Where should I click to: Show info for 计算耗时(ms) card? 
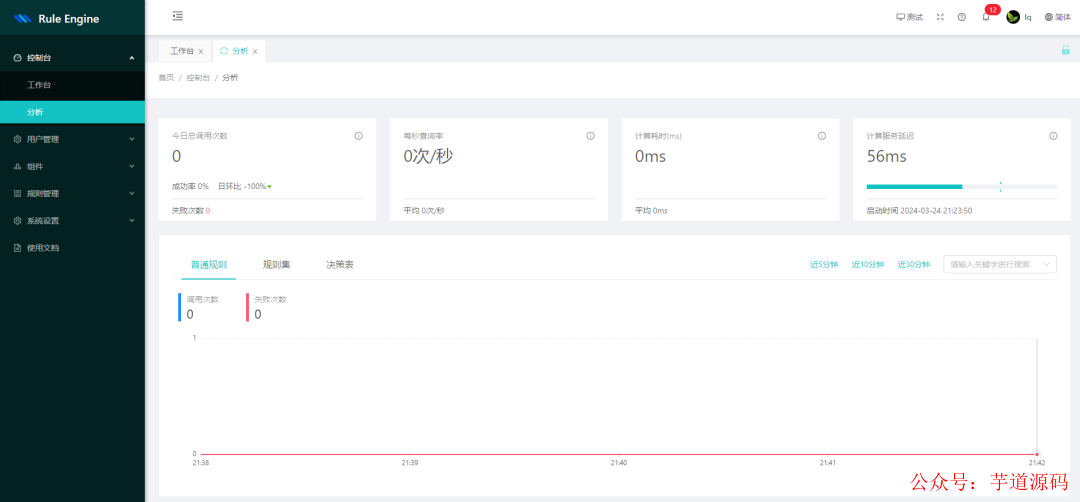822,136
